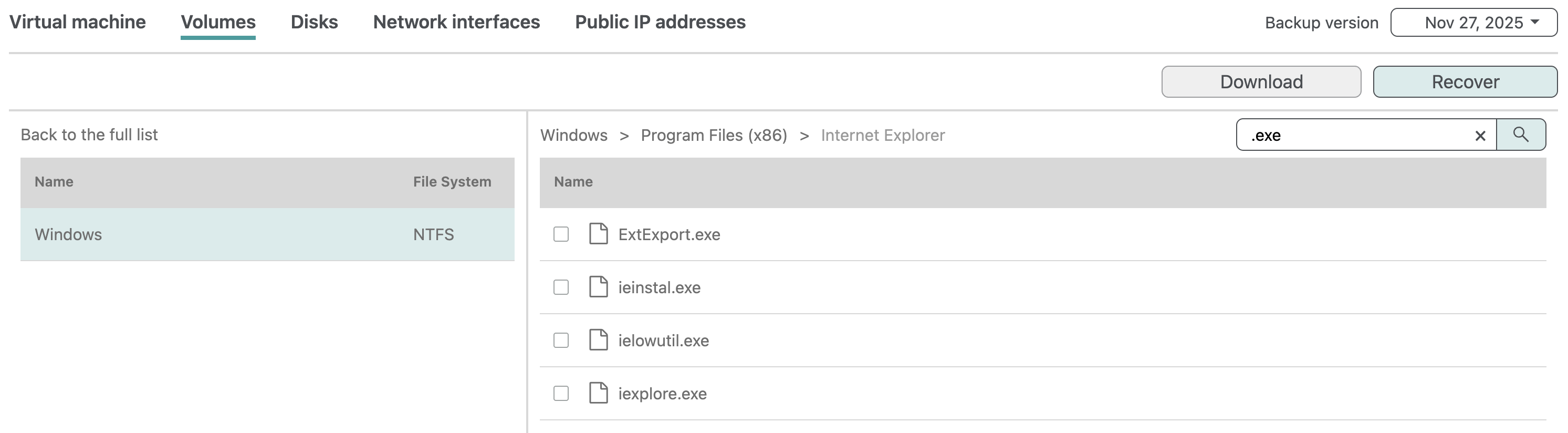The image size is (1568, 433).
Task: Click the magnifier search icon button
Action: coord(1520,135)
